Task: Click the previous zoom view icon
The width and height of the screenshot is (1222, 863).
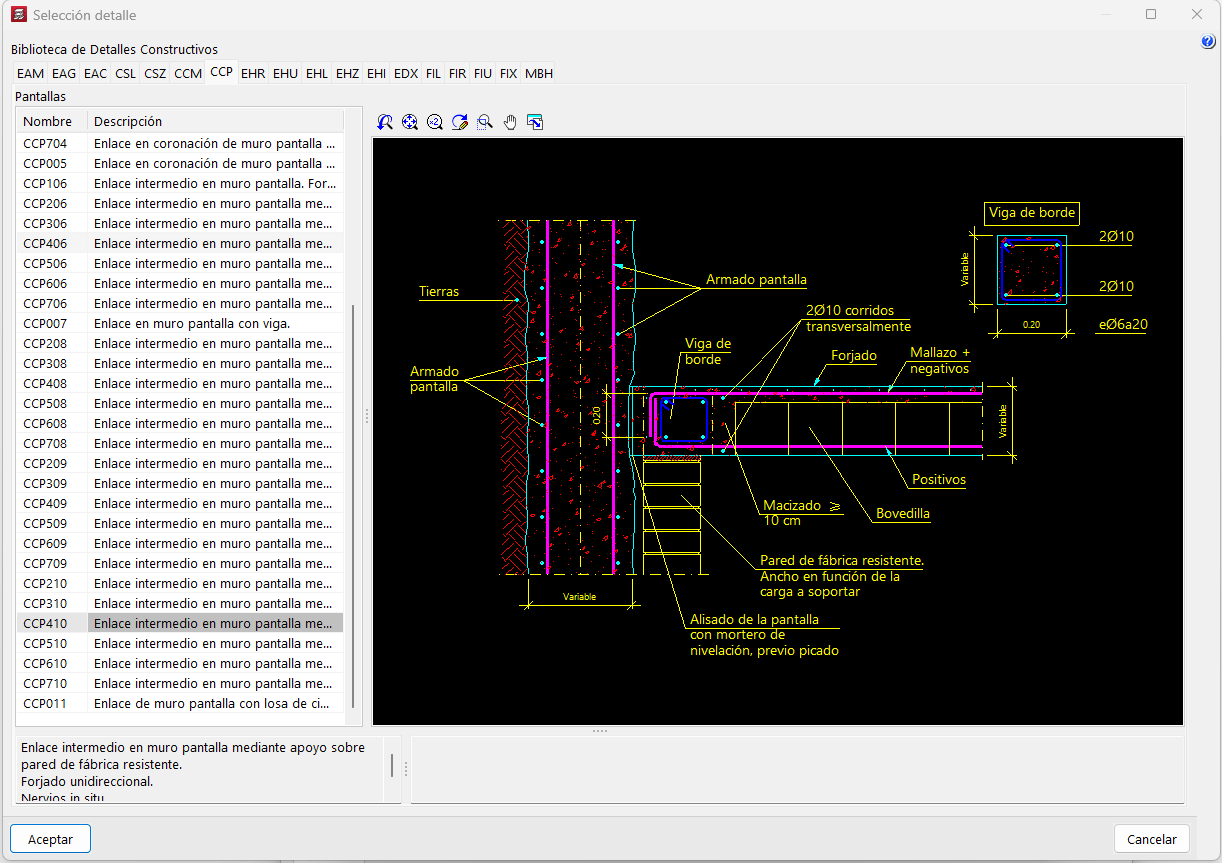Action: (x=385, y=122)
